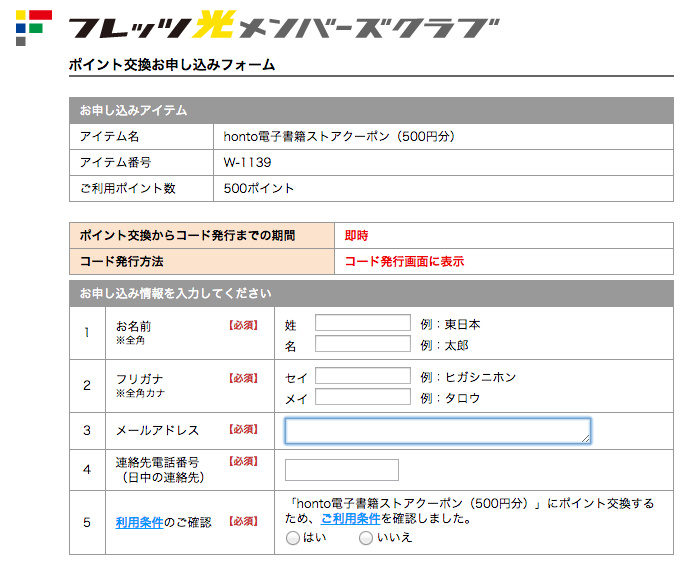
Task: Click the example text 例：ヒガシニホン
Action: [x=468, y=377]
